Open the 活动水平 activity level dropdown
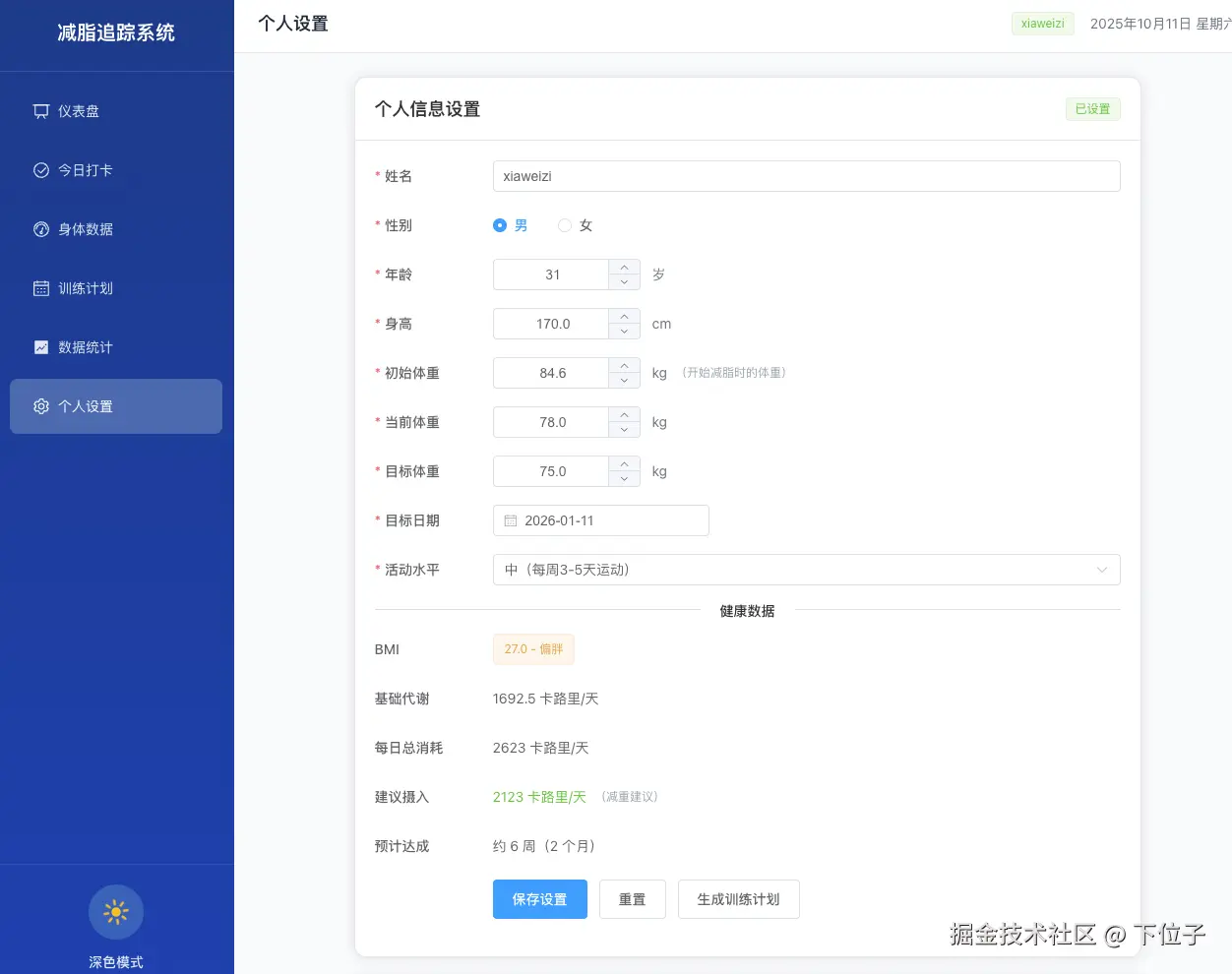The image size is (1232, 974). pyautogui.click(x=807, y=570)
